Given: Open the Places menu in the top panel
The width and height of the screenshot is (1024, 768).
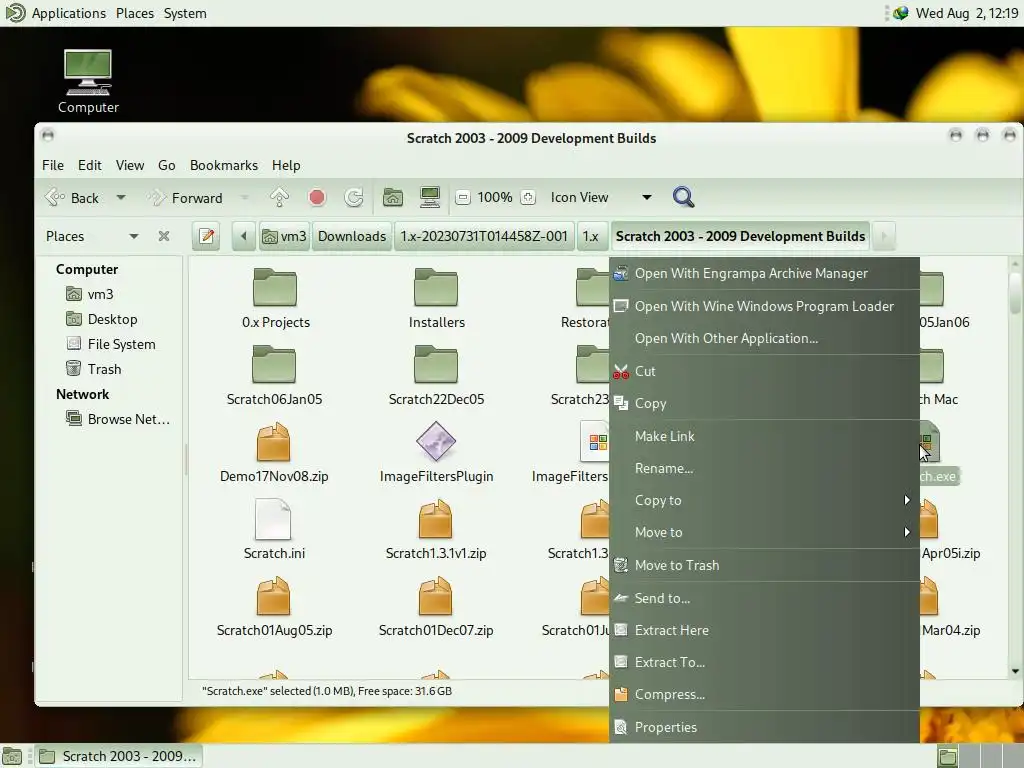Looking at the screenshot, I should [135, 13].
